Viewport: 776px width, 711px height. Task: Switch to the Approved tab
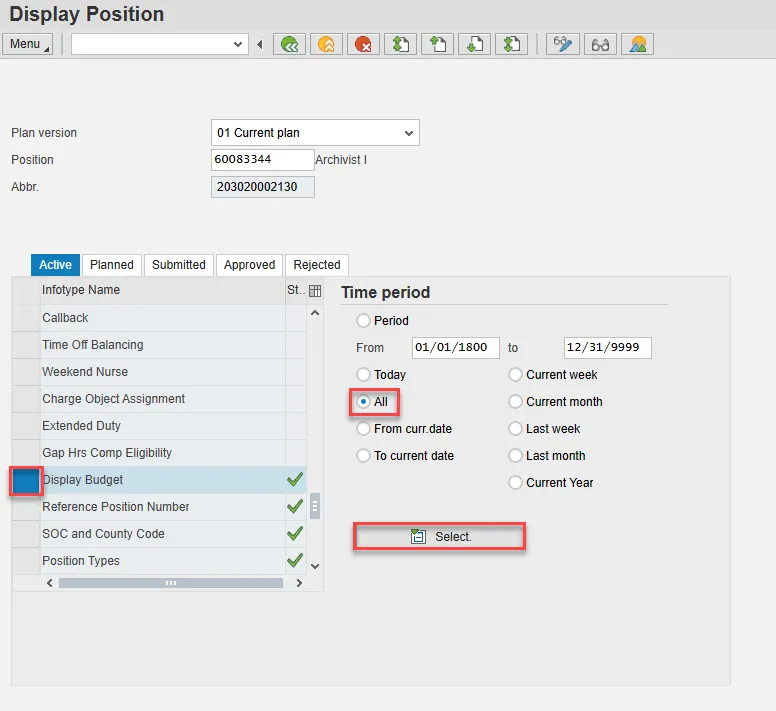[x=249, y=265]
